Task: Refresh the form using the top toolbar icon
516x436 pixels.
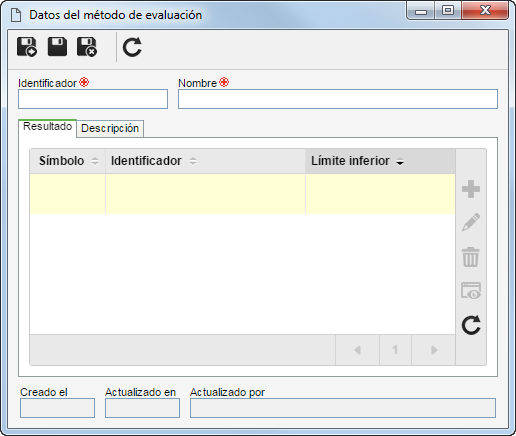Action: point(132,47)
